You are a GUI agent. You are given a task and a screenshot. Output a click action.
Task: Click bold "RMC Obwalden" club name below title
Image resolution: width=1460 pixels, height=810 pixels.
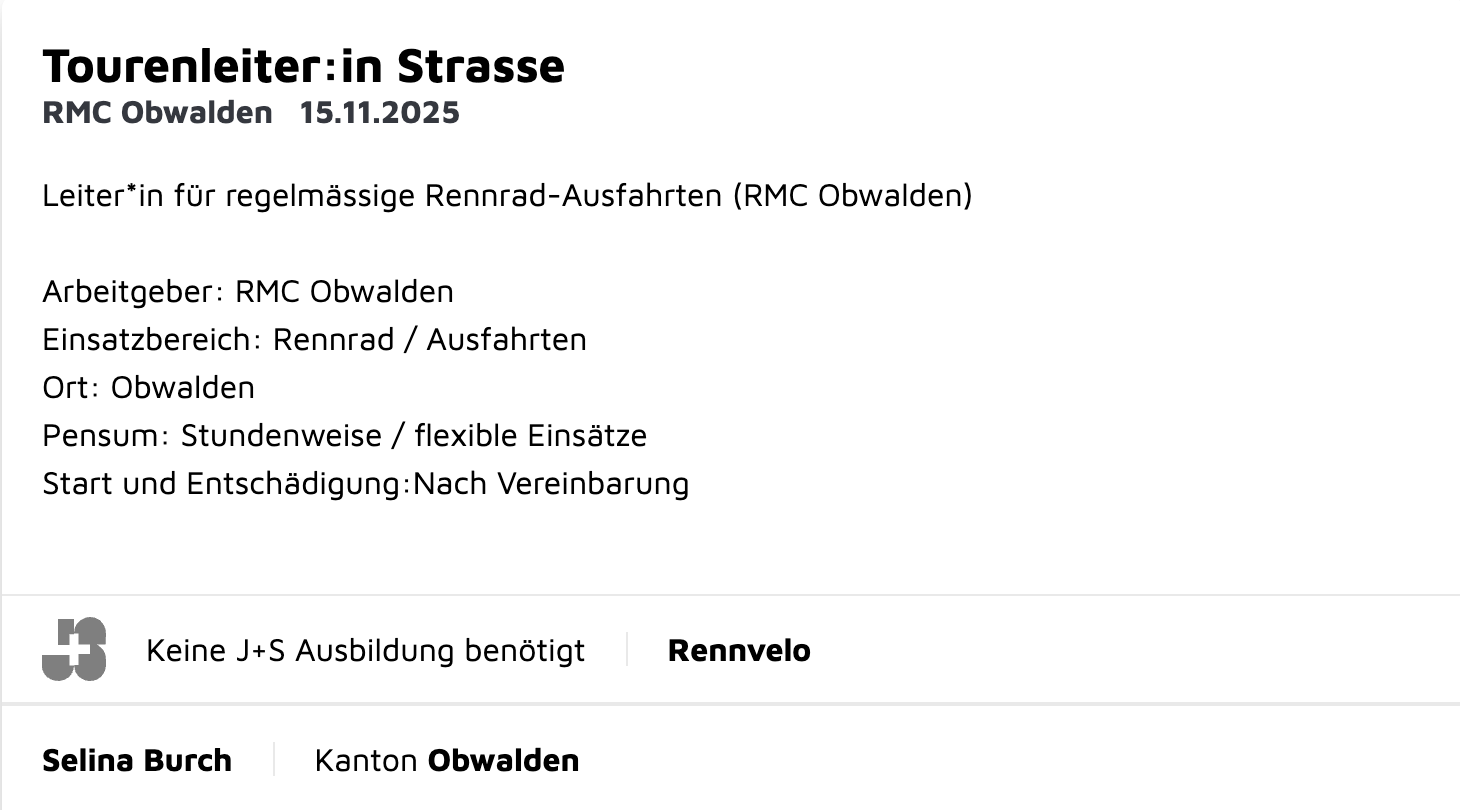[157, 112]
